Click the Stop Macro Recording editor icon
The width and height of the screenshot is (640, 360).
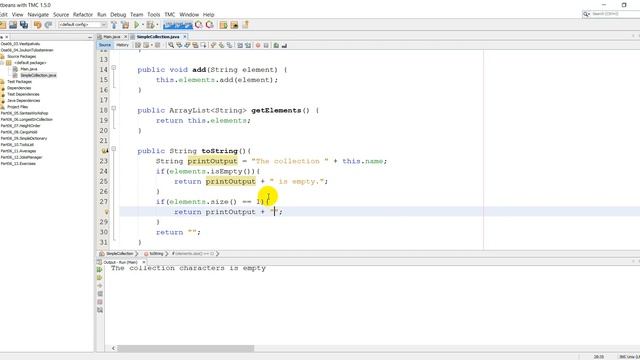[x=266, y=45]
